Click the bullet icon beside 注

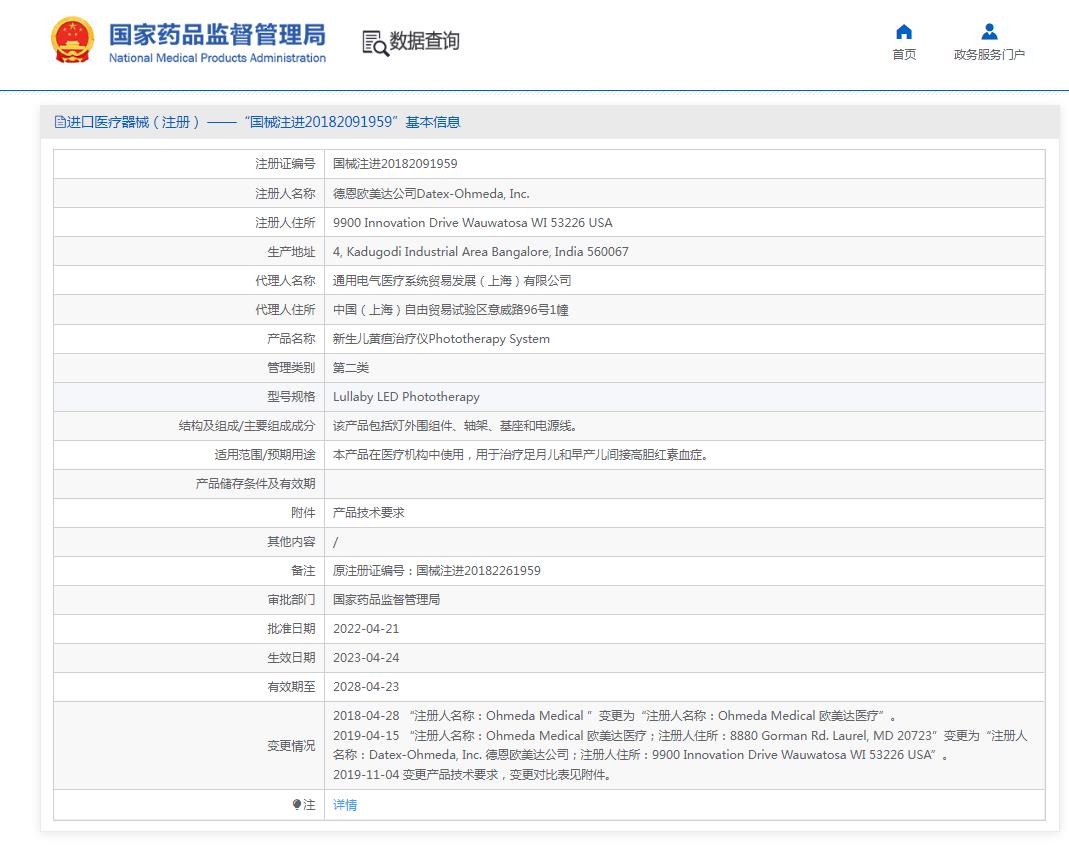(297, 805)
